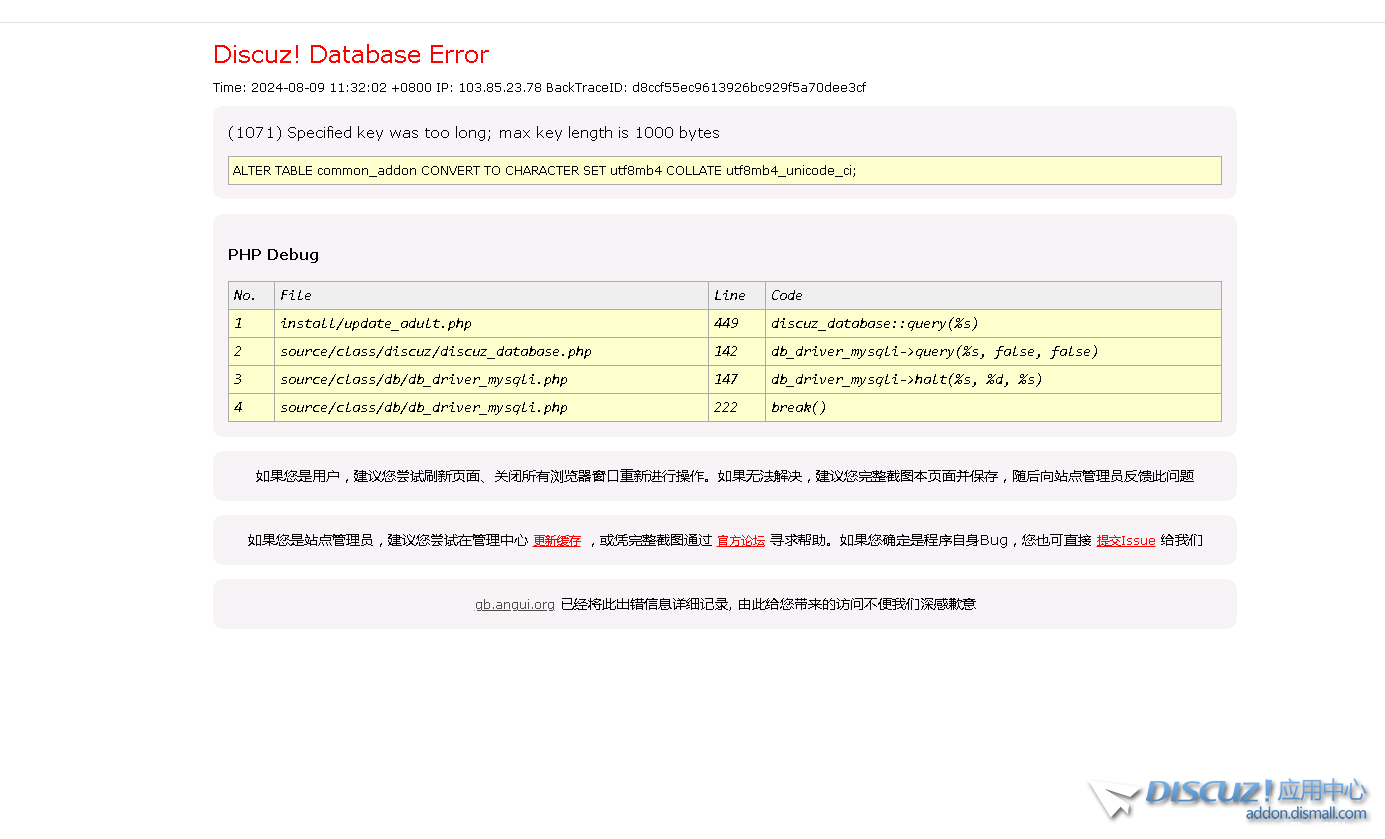The width and height of the screenshot is (1385, 839).
Task: Select the discuz_database.php file path cell
Action: 435,352
